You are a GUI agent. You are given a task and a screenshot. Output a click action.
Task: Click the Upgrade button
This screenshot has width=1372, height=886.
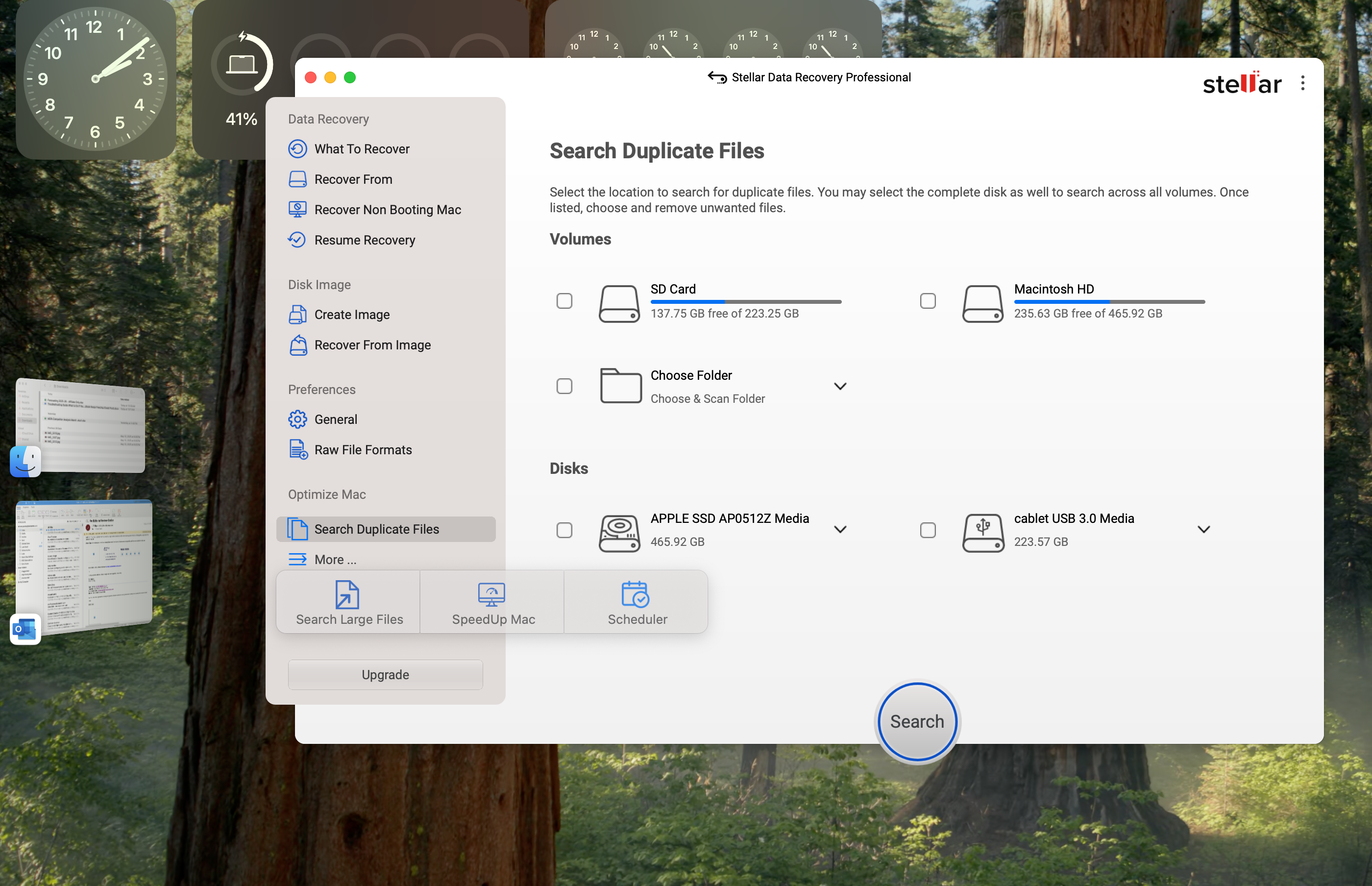[385, 675]
